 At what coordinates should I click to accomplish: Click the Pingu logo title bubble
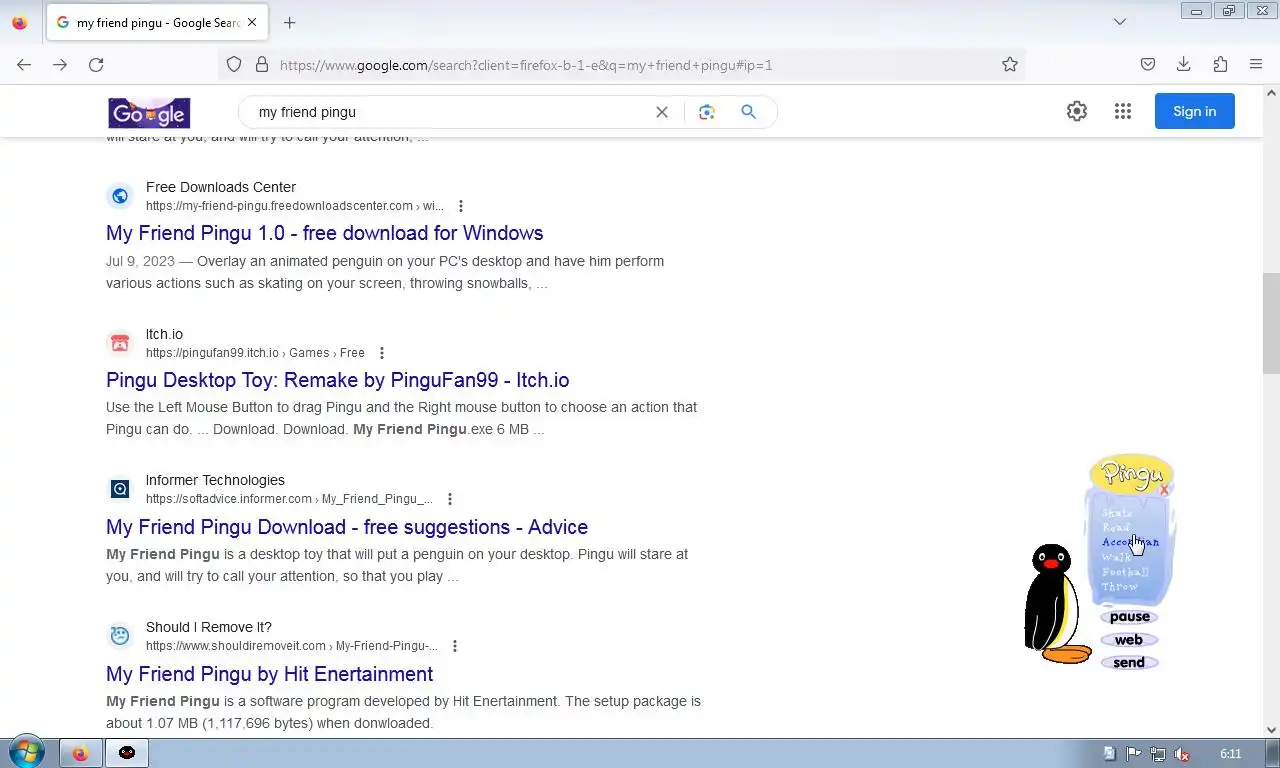point(1131,474)
